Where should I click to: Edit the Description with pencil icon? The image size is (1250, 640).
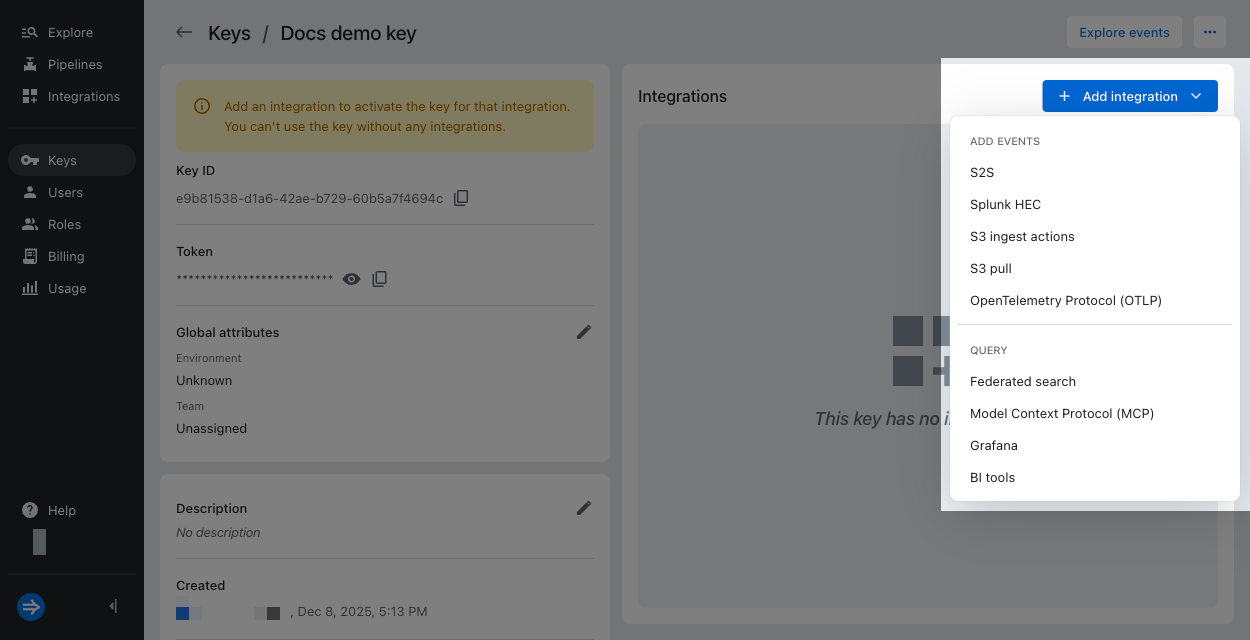584,508
